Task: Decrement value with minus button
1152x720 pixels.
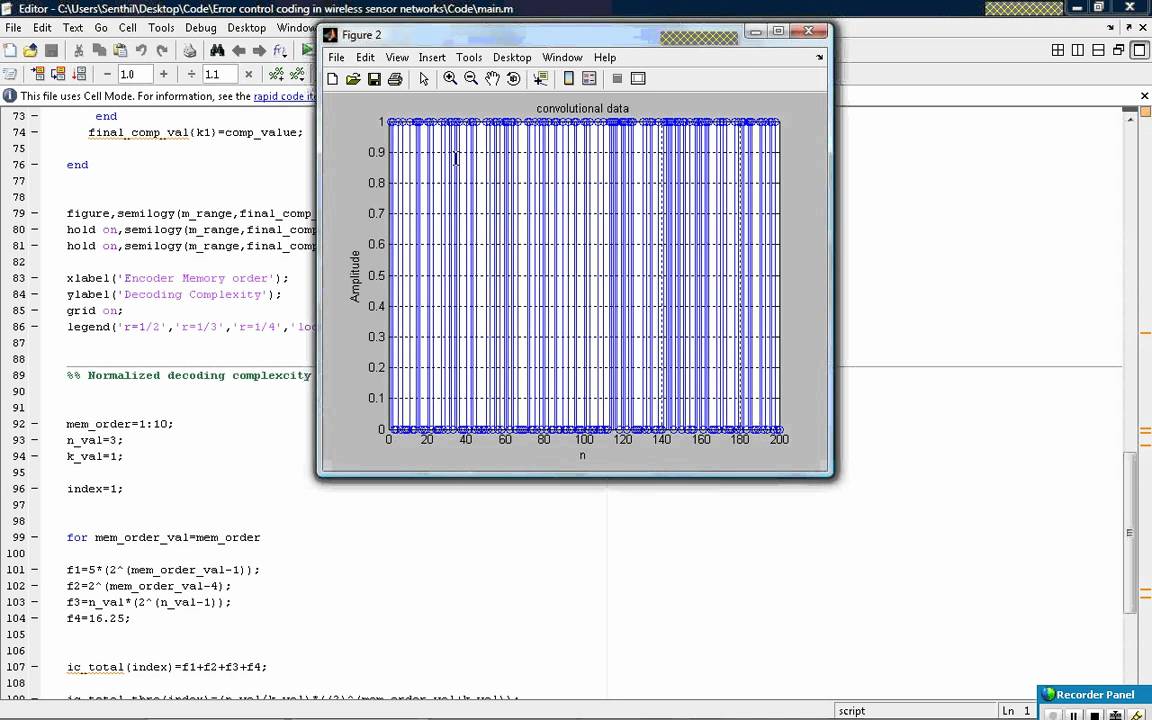Action: 107,74
